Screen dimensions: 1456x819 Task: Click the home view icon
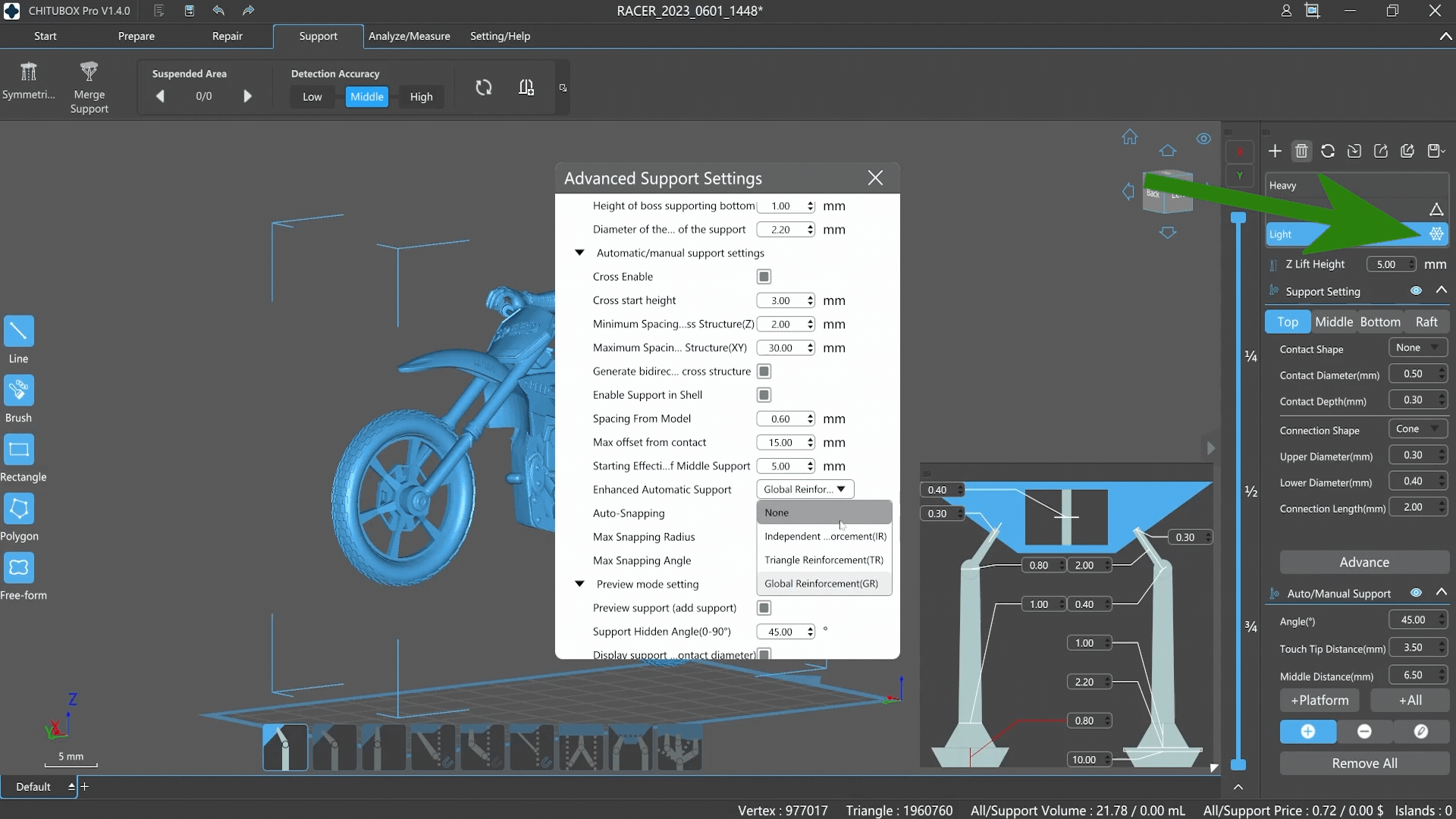pyautogui.click(x=1130, y=136)
